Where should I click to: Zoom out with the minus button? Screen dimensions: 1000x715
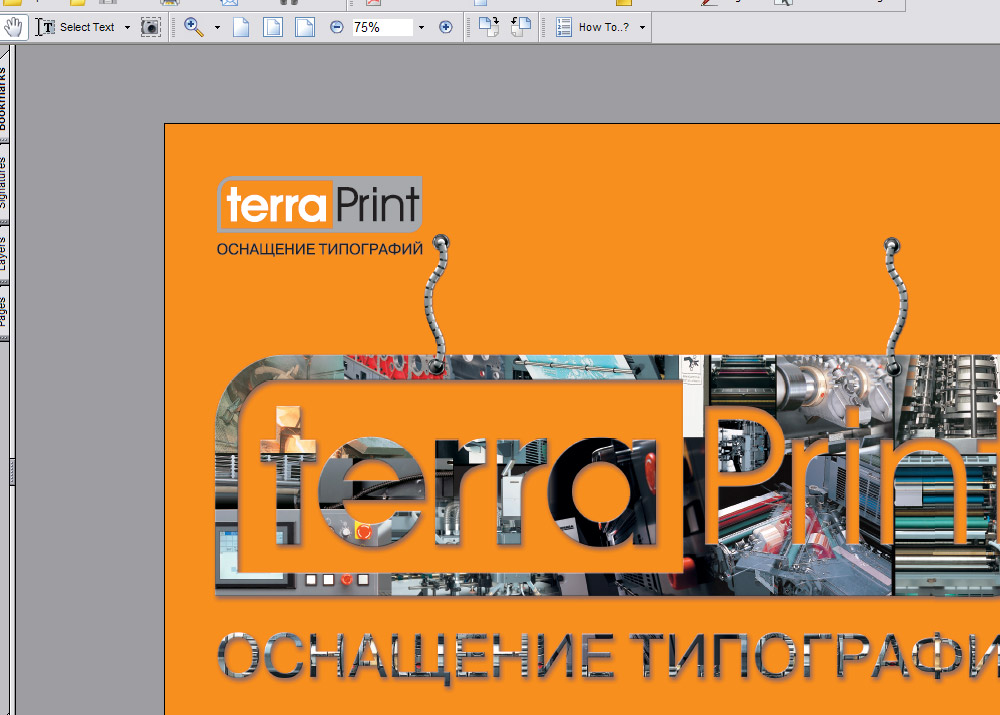(x=337, y=27)
